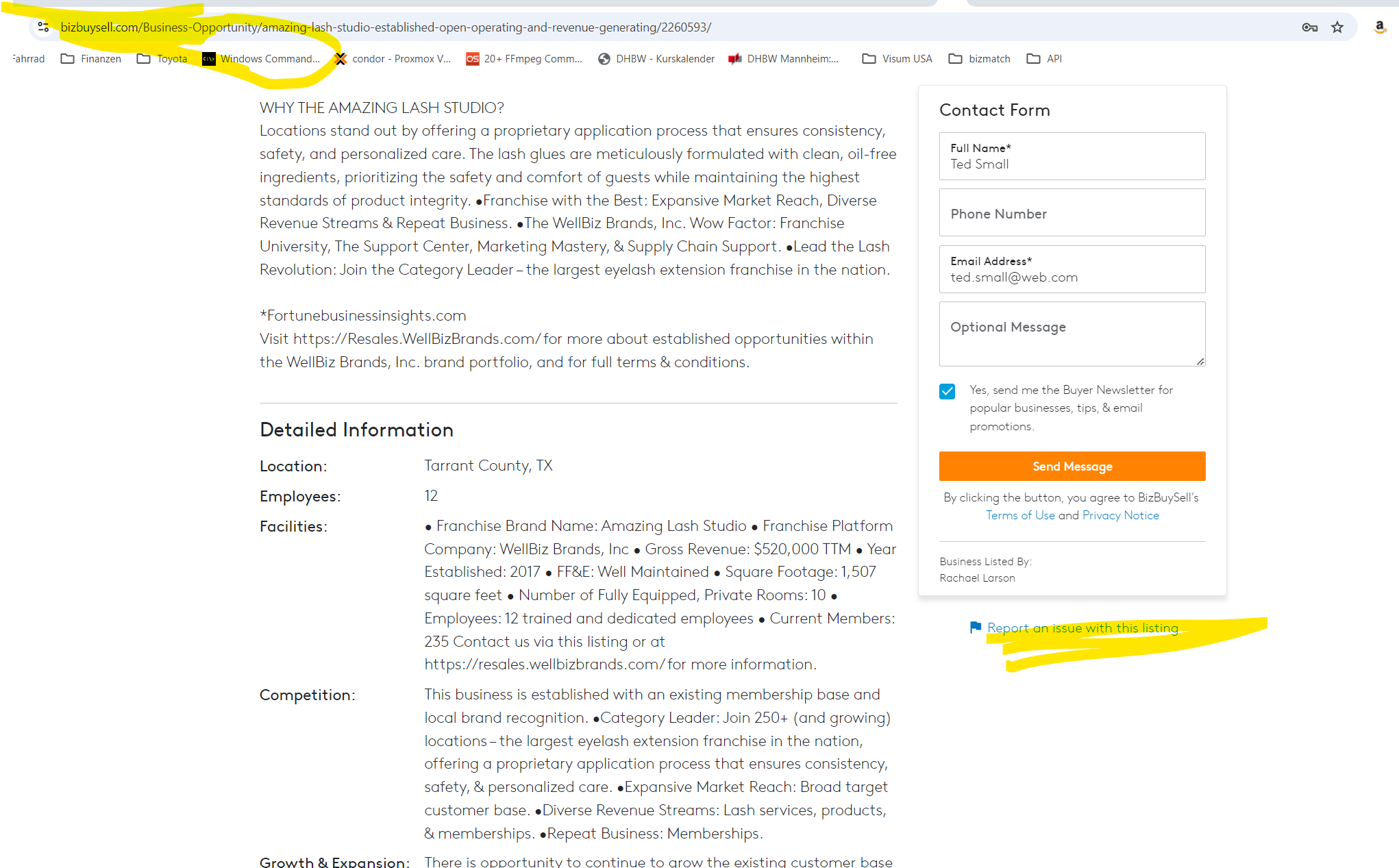This screenshot has height=868, width=1399.
Task: Uncheck the Buyer Newsletter checkbox
Action: coord(947,391)
